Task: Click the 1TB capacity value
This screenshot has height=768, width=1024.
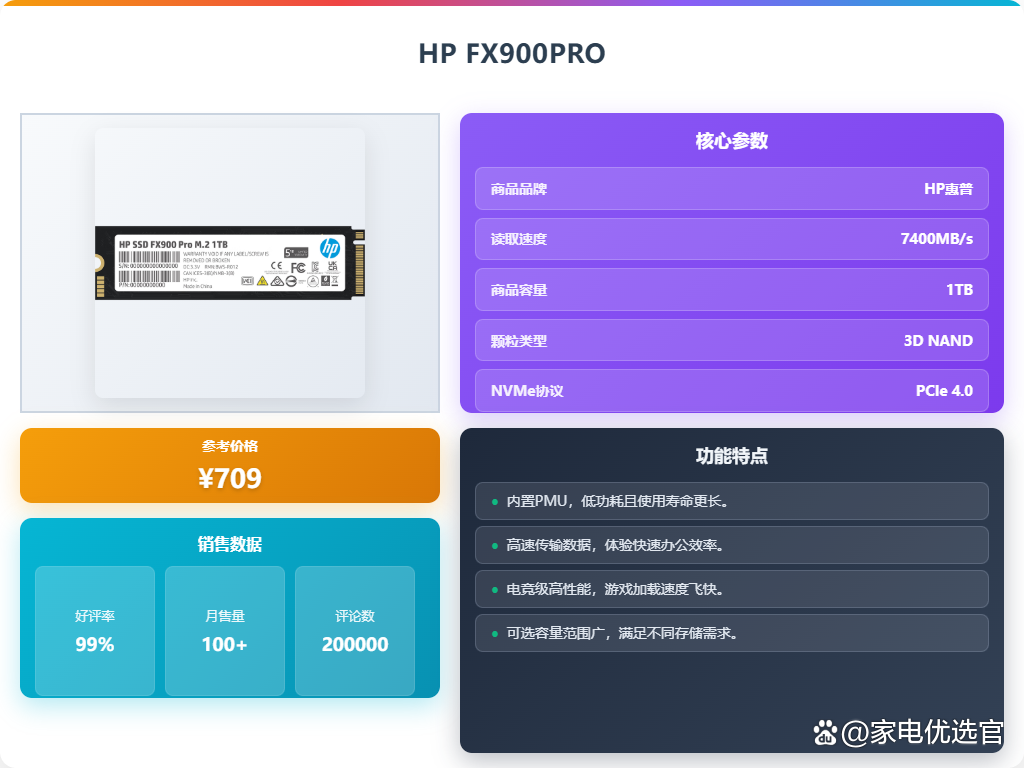Action: pyautogui.click(x=959, y=290)
